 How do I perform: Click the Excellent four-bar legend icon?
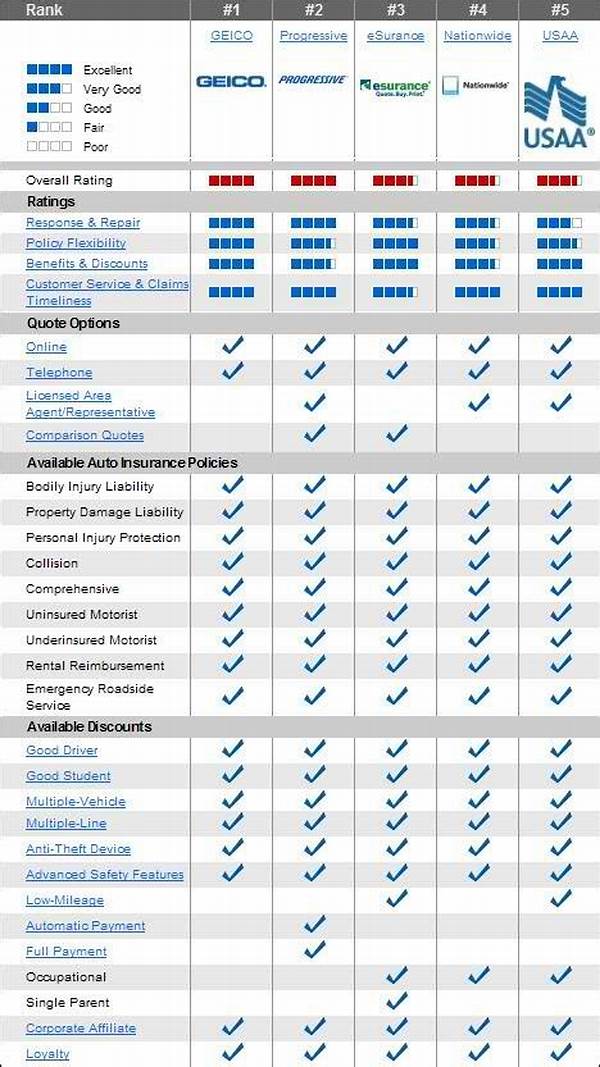49,70
